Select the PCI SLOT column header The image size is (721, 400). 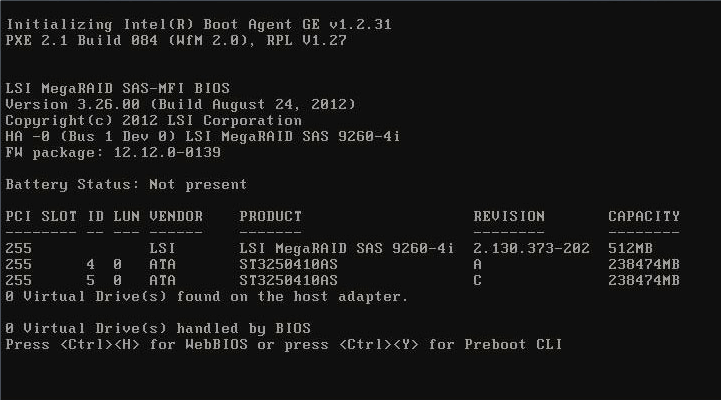[x=40, y=216]
